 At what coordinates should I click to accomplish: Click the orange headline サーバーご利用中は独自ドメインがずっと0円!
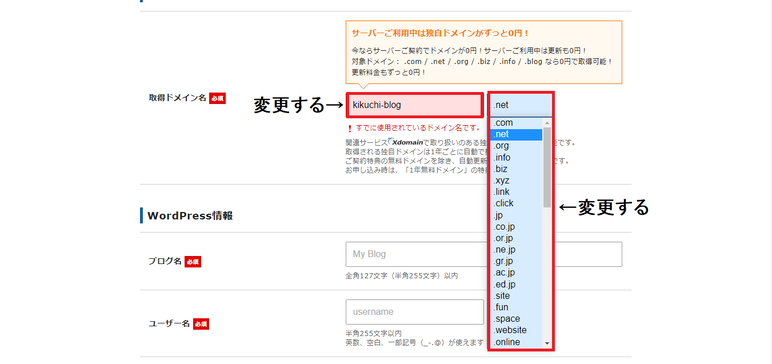tap(440, 33)
